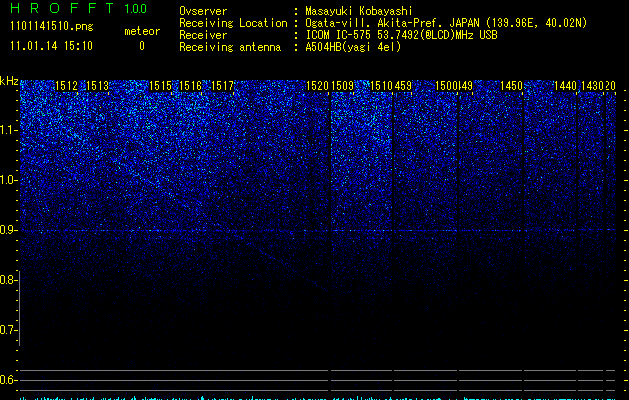Select the version number 1.0.0
Screen dimensions: 629x400
(x=136, y=9)
